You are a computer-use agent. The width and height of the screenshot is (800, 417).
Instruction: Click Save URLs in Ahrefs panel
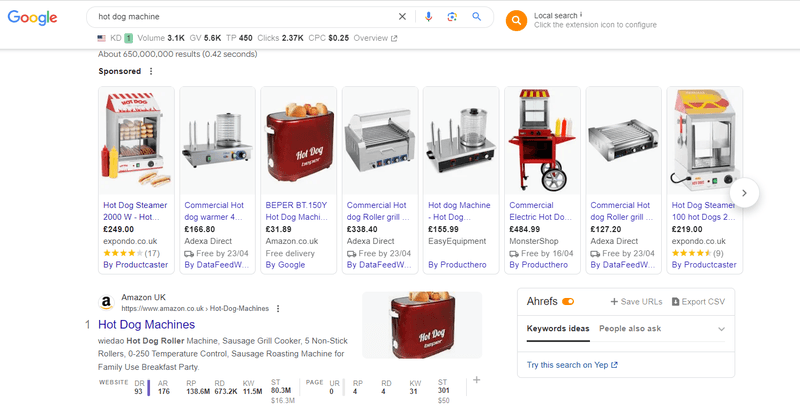click(x=636, y=302)
